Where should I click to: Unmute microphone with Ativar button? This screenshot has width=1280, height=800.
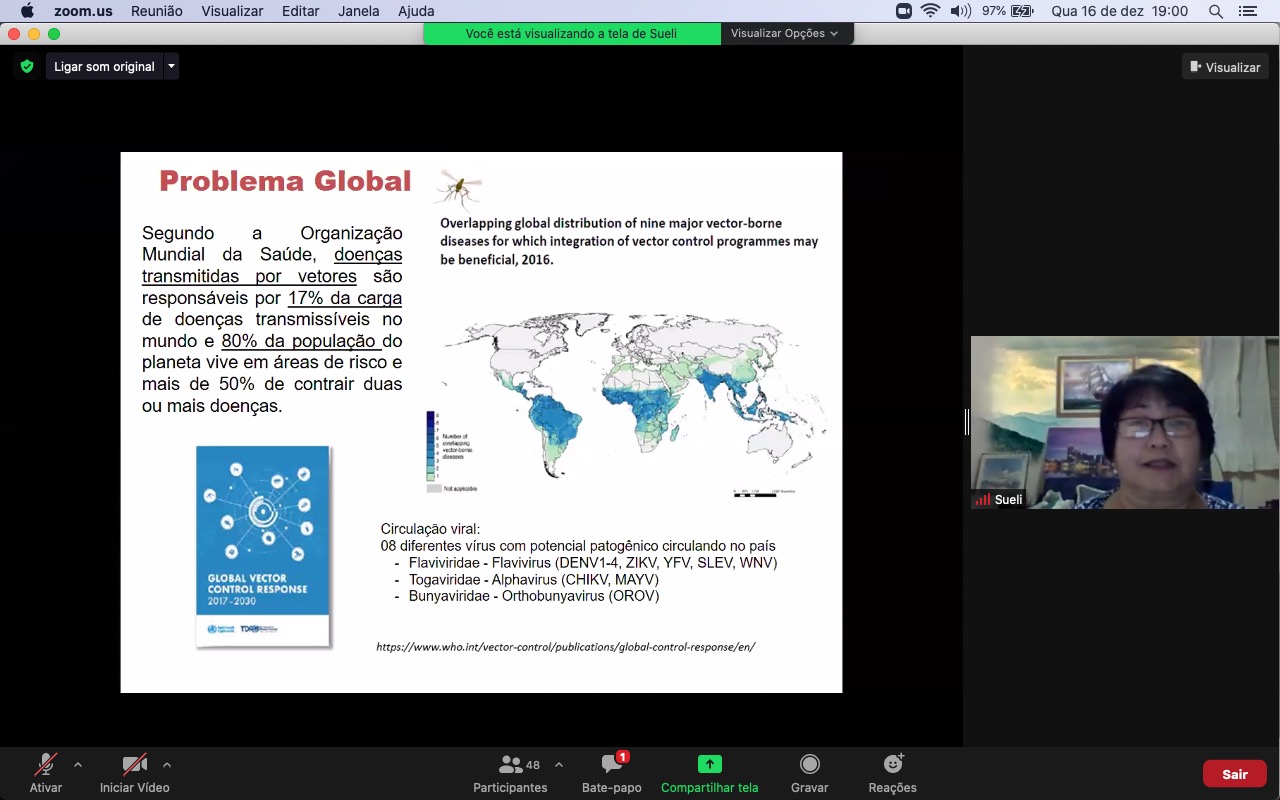click(45, 765)
